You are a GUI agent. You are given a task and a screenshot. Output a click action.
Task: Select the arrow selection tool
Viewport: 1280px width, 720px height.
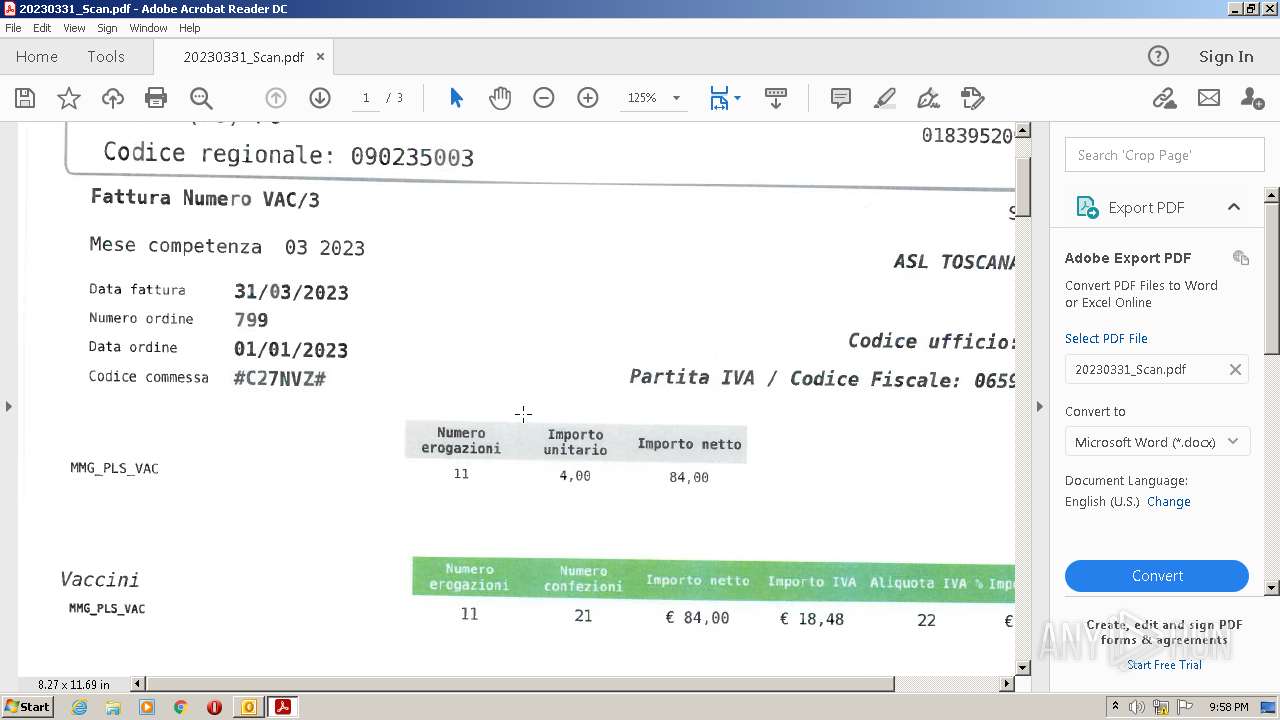point(456,98)
